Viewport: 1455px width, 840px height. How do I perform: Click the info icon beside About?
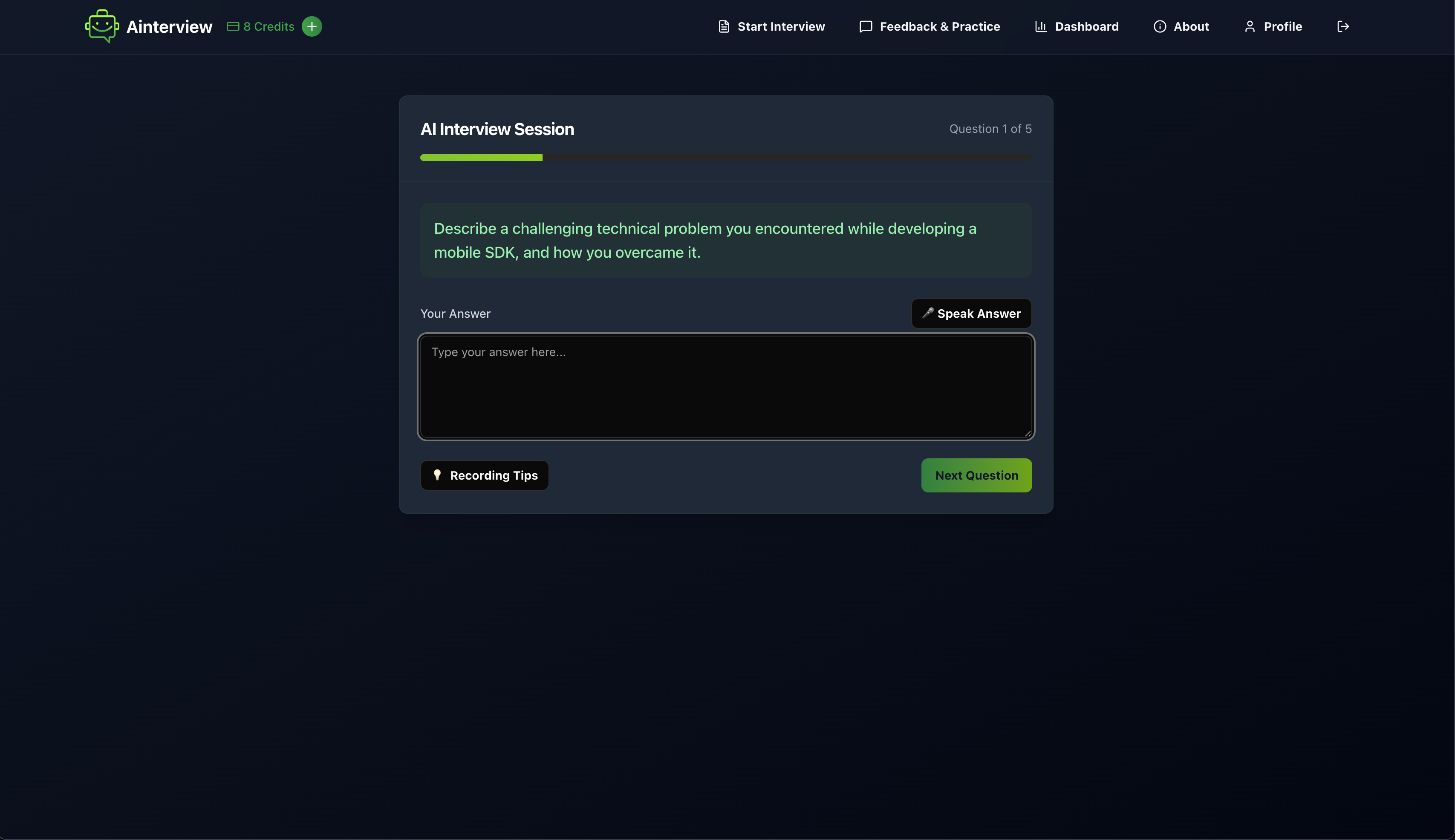[1160, 26]
